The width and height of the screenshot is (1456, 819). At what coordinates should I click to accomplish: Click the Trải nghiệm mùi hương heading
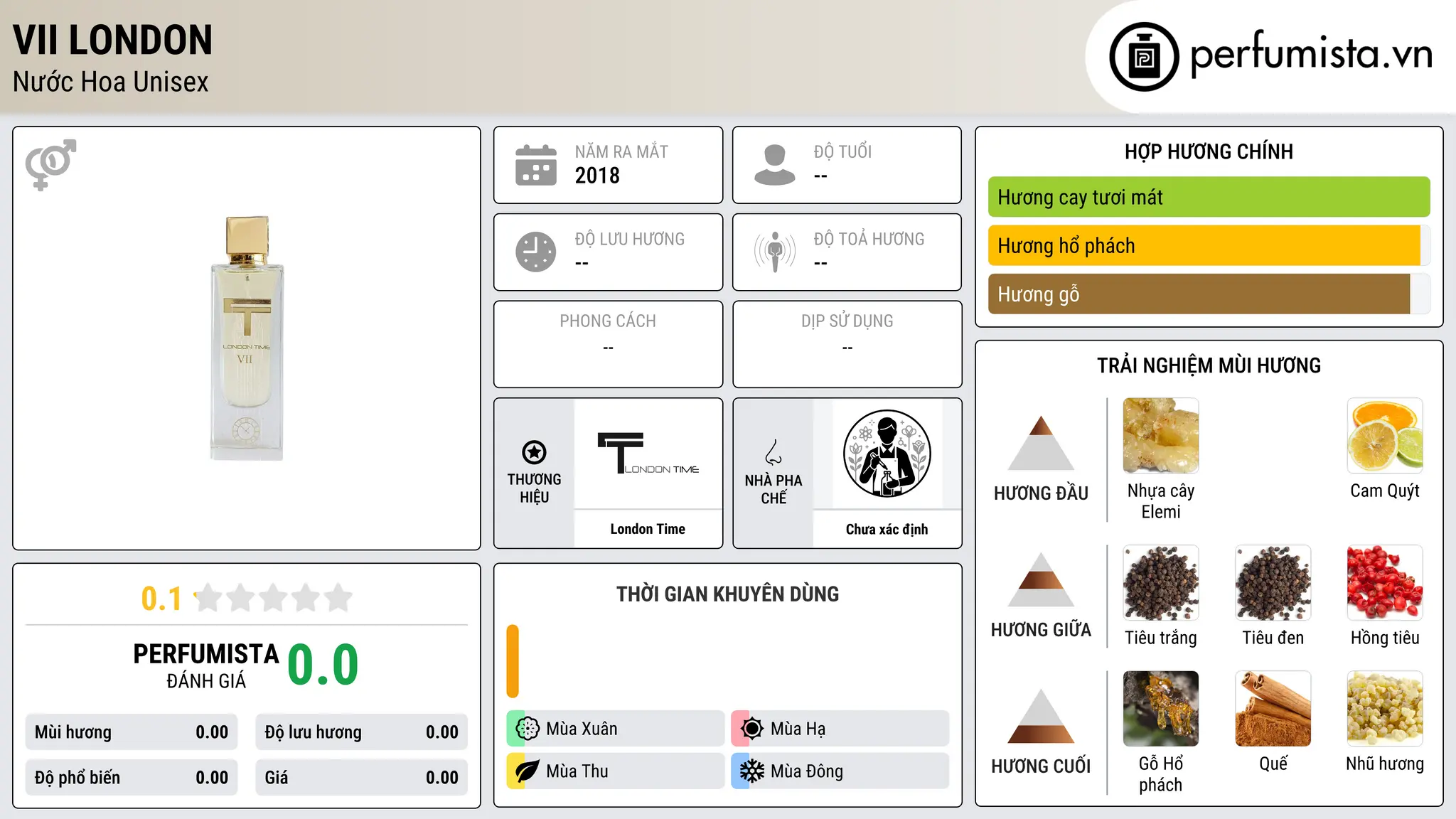tap(1209, 365)
